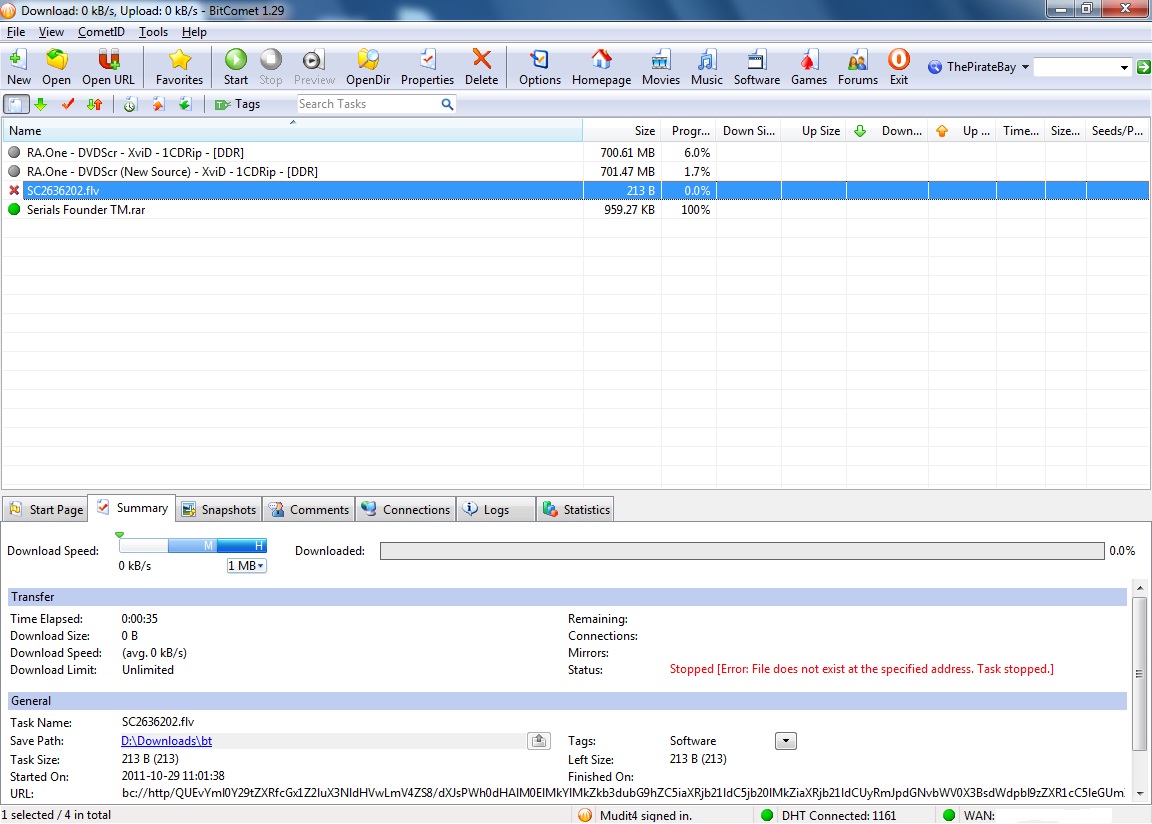1152x824 pixels.
Task: Go to Homepage icon
Action: (x=601, y=60)
